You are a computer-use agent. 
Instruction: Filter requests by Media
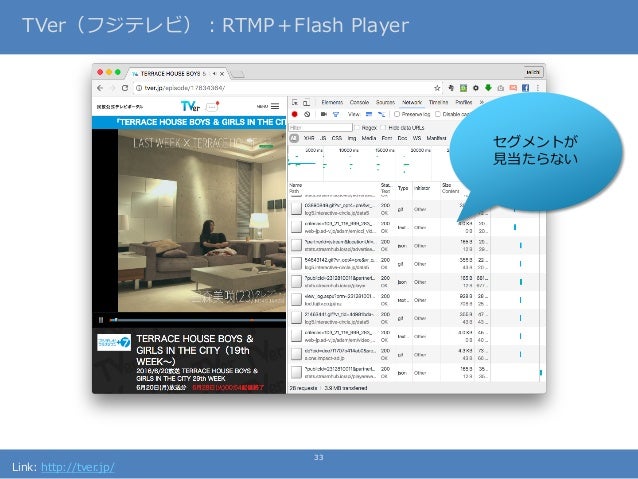pyautogui.click(x=369, y=138)
